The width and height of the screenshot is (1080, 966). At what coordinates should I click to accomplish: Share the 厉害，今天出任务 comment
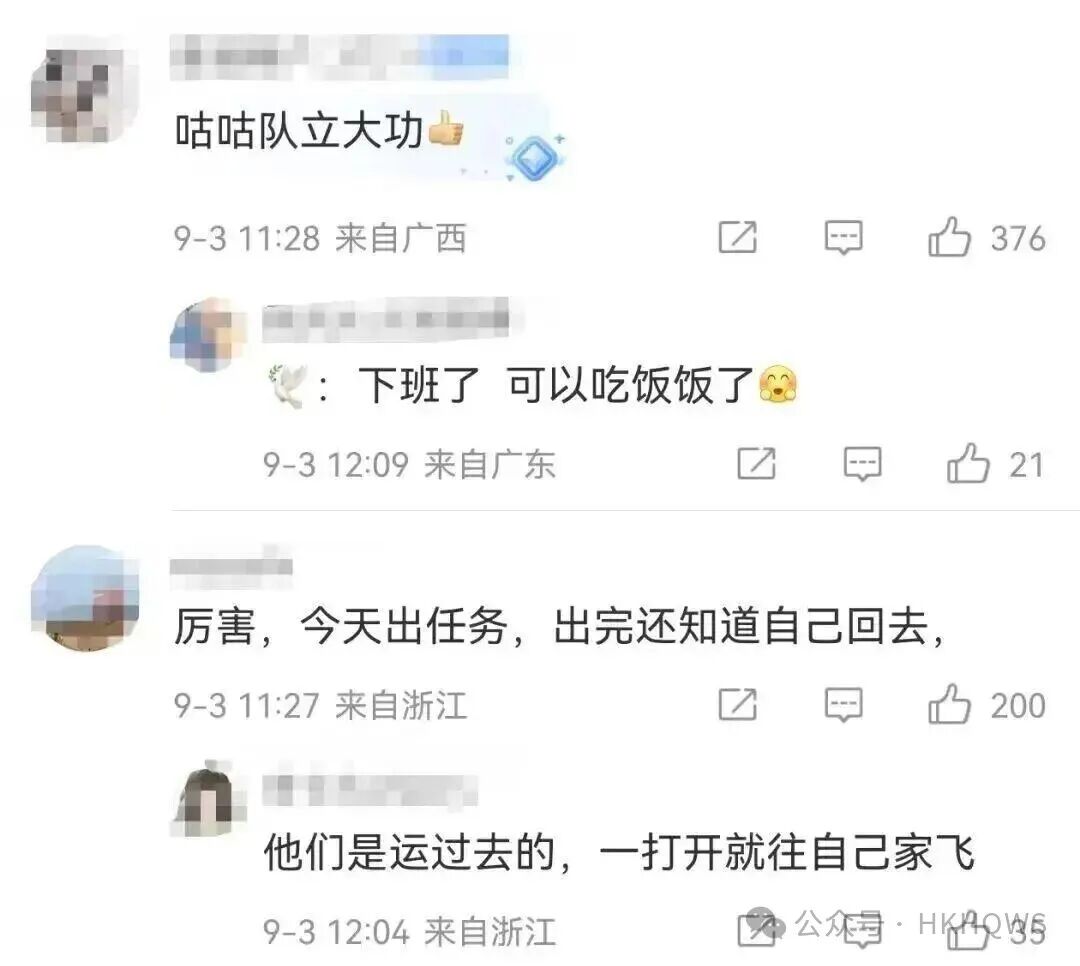[738, 704]
